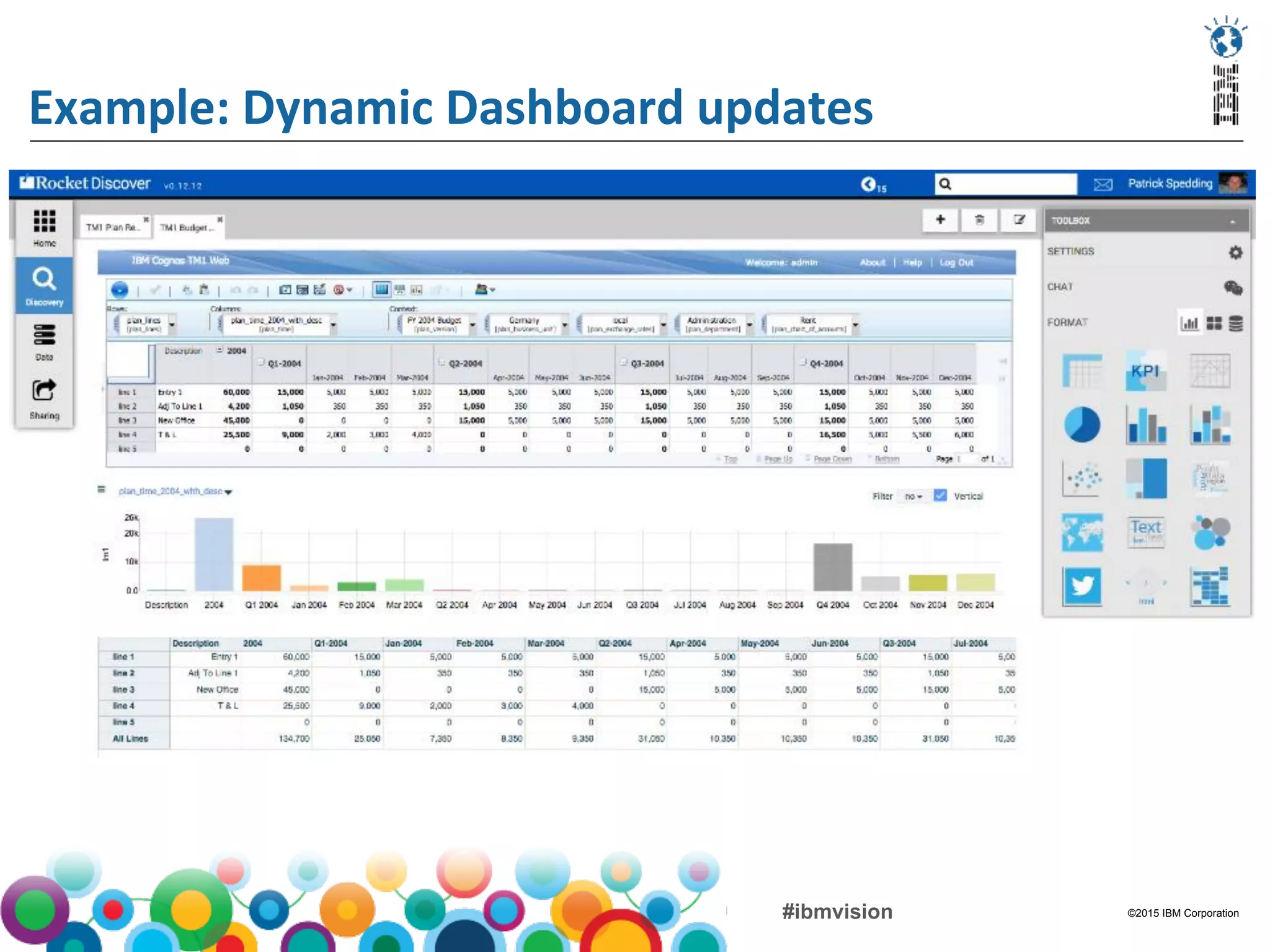Open the Data section

[x=44, y=342]
